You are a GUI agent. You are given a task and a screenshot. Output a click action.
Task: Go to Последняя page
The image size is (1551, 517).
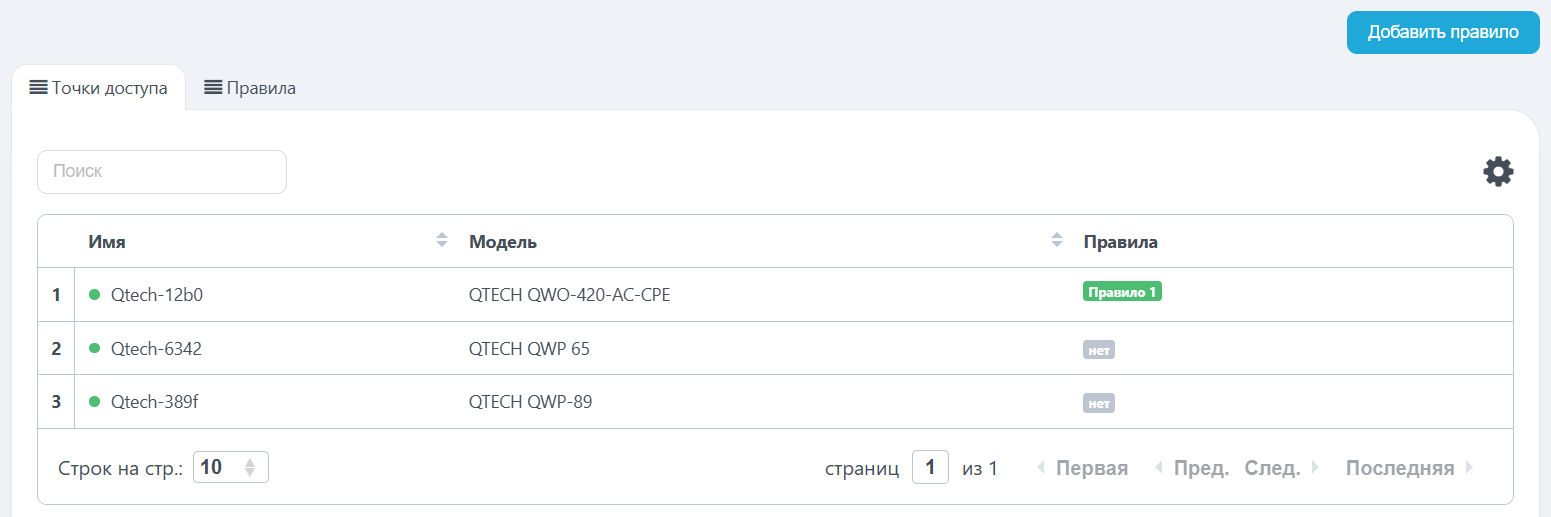coord(1409,468)
